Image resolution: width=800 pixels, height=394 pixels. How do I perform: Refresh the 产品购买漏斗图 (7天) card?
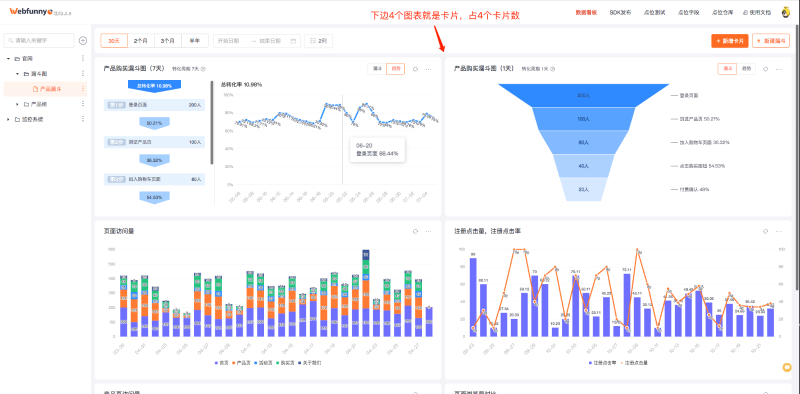pyautogui.click(x=415, y=69)
